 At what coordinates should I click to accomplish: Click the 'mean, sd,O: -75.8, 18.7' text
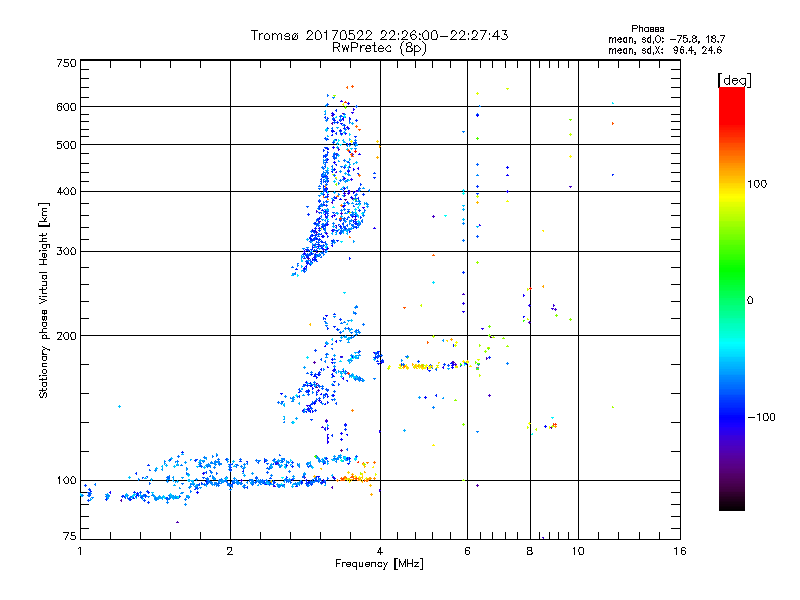click(x=666, y=40)
